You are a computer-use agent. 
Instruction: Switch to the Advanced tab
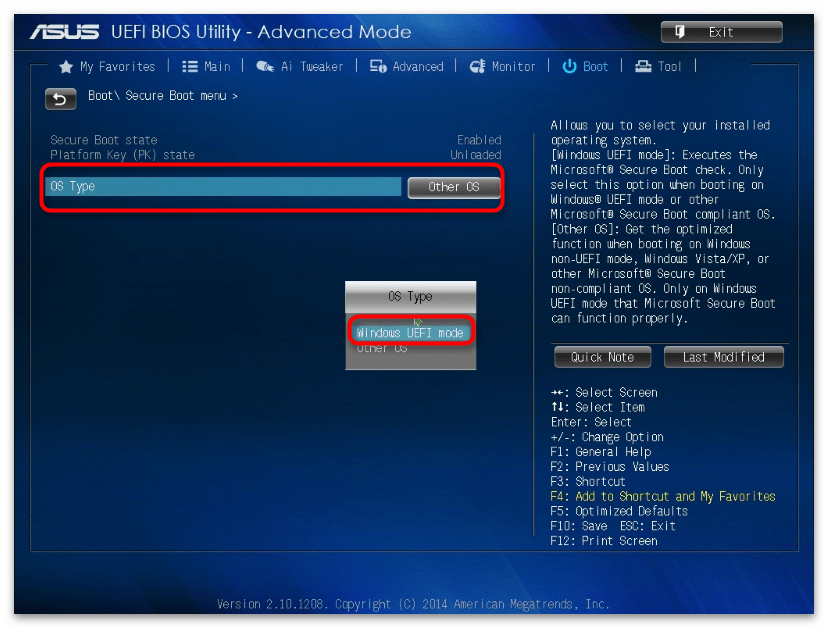417,67
